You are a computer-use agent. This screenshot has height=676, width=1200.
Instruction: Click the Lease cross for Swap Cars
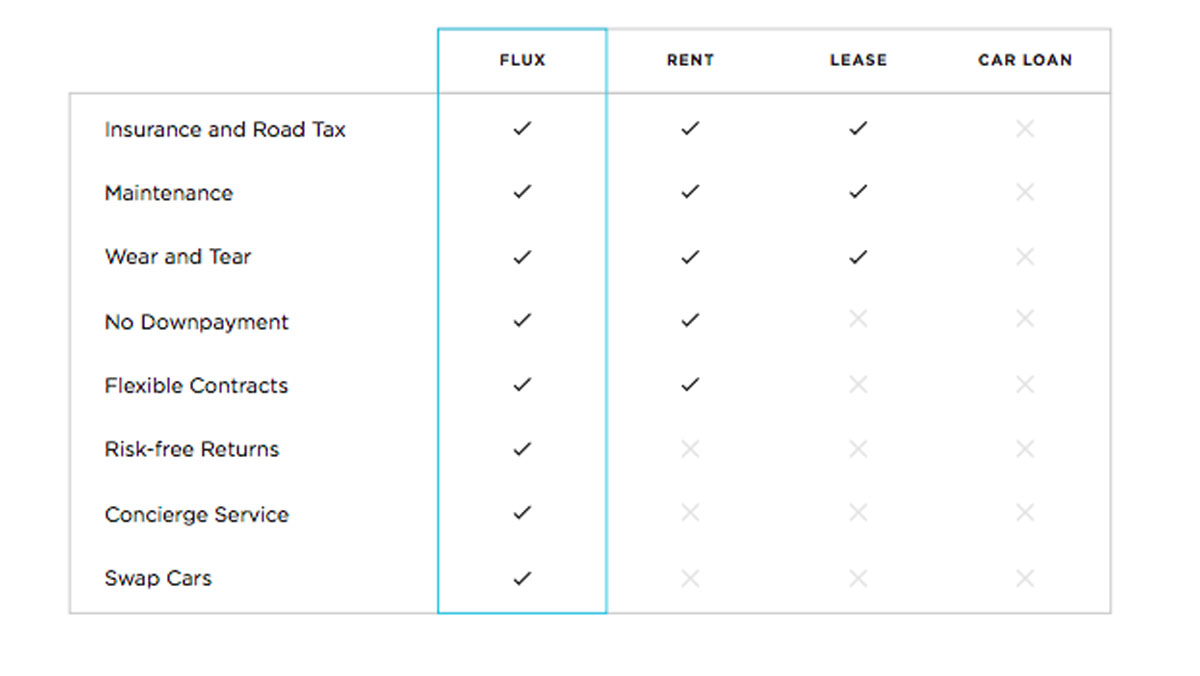click(x=857, y=578)
